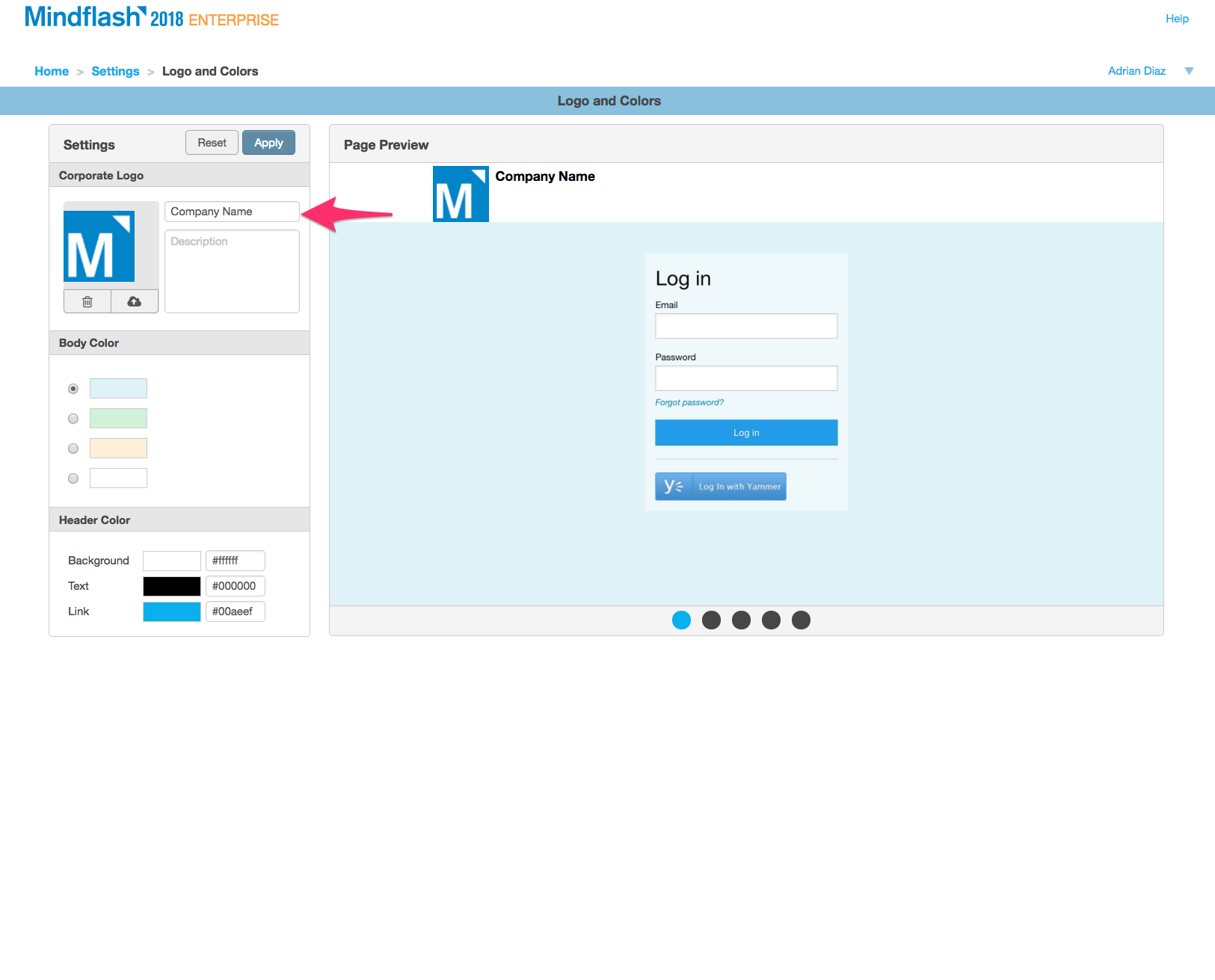
Task: Select the active blue pagination dot
Action: (681, 620)
